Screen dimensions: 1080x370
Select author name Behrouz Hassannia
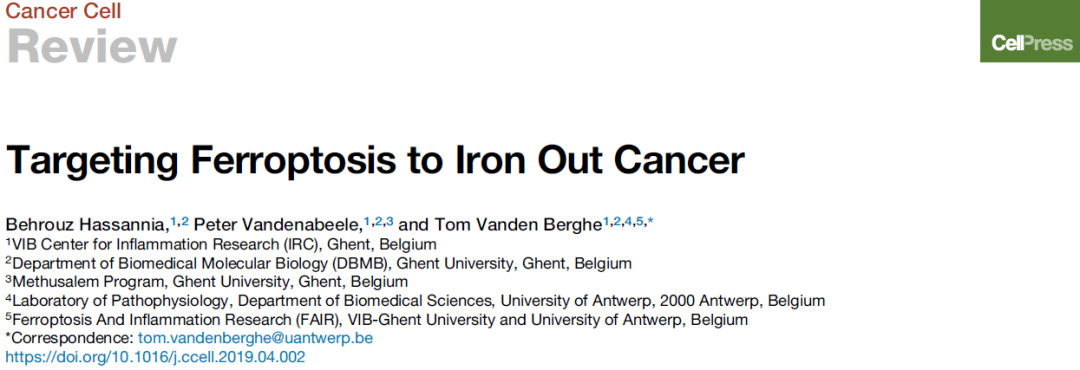[x=87, y=224]
